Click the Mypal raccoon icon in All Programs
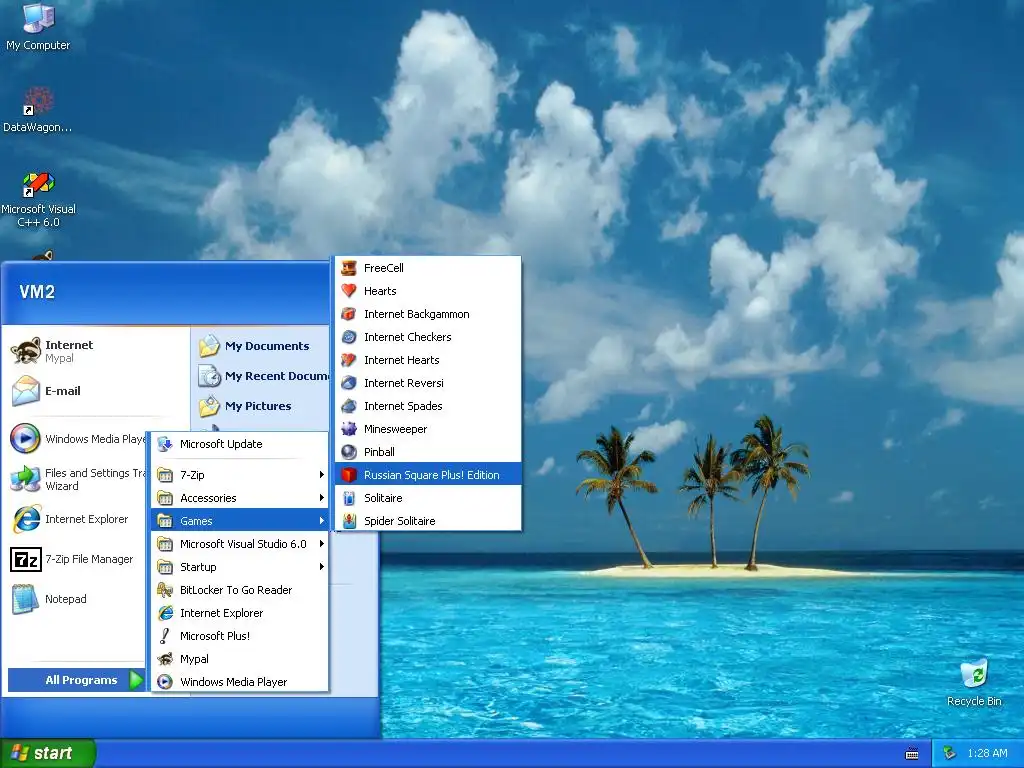 165,659
